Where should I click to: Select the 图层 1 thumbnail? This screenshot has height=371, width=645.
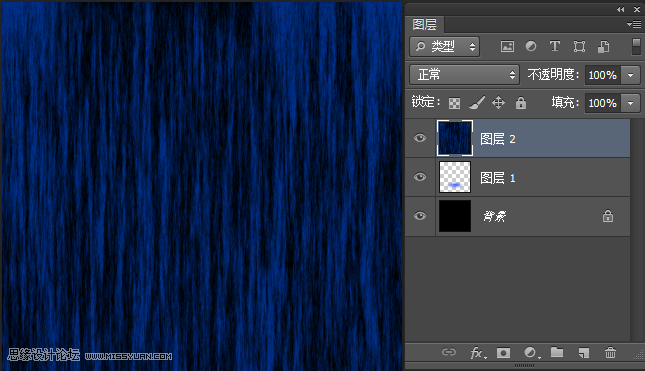[x=455, y=177]
